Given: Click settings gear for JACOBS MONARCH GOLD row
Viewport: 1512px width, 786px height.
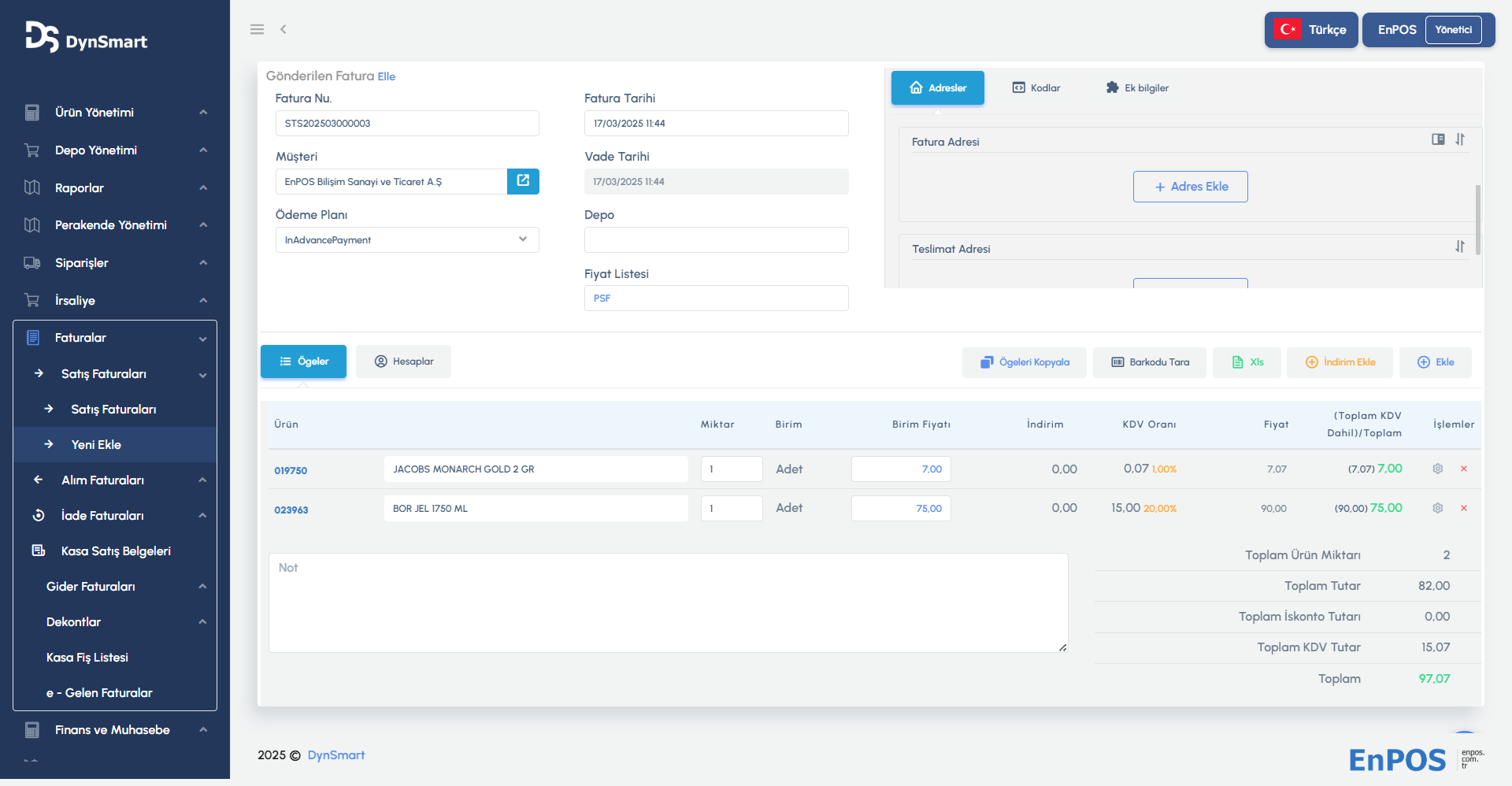Looking at the screenshot, I should click(x=1437, y=469).
